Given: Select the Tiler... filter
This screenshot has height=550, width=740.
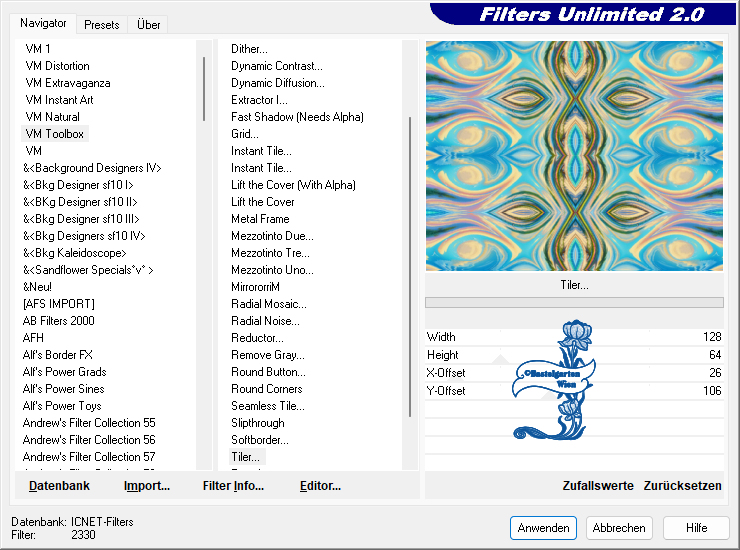Looking at the screenshot, I should [x=246, y=457].
